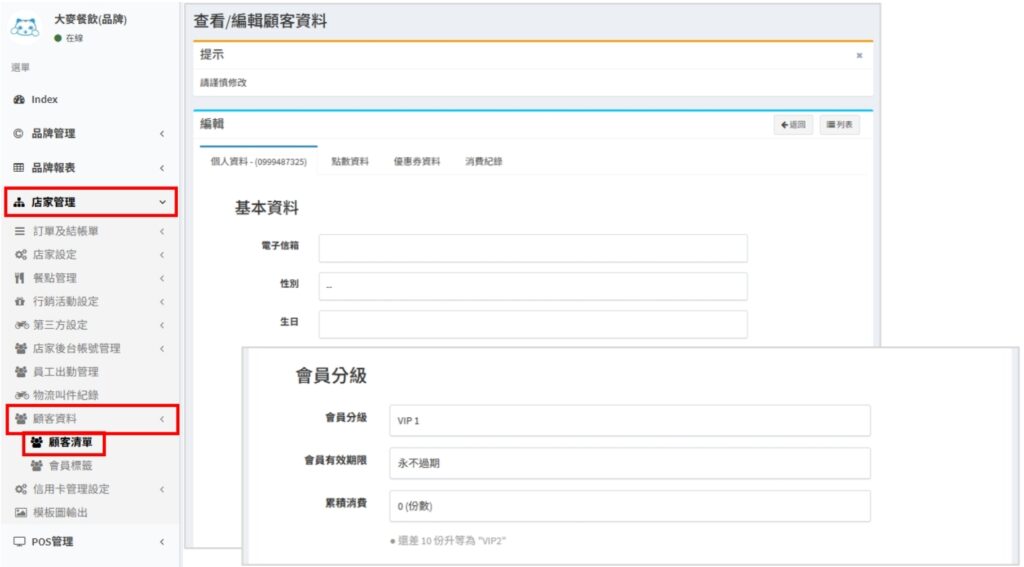The height and width of the screenshot is (567, 1024).
Task: Switch to the 點數資料 tab
Action: tap(350, 161)
